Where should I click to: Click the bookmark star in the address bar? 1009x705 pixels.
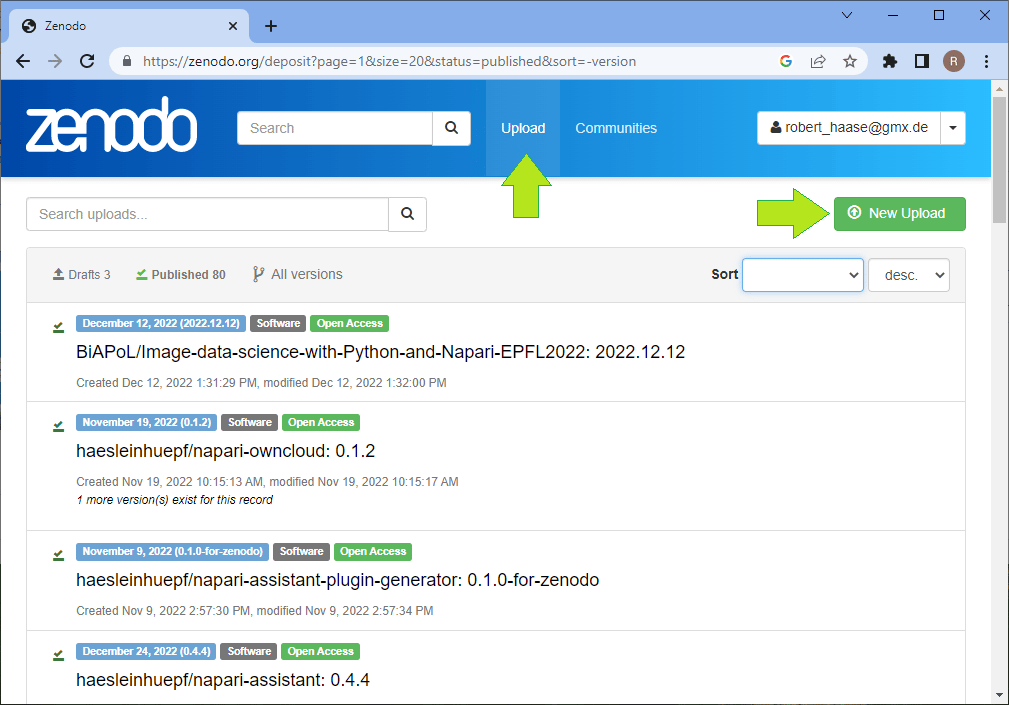click(x=851, y=61)
